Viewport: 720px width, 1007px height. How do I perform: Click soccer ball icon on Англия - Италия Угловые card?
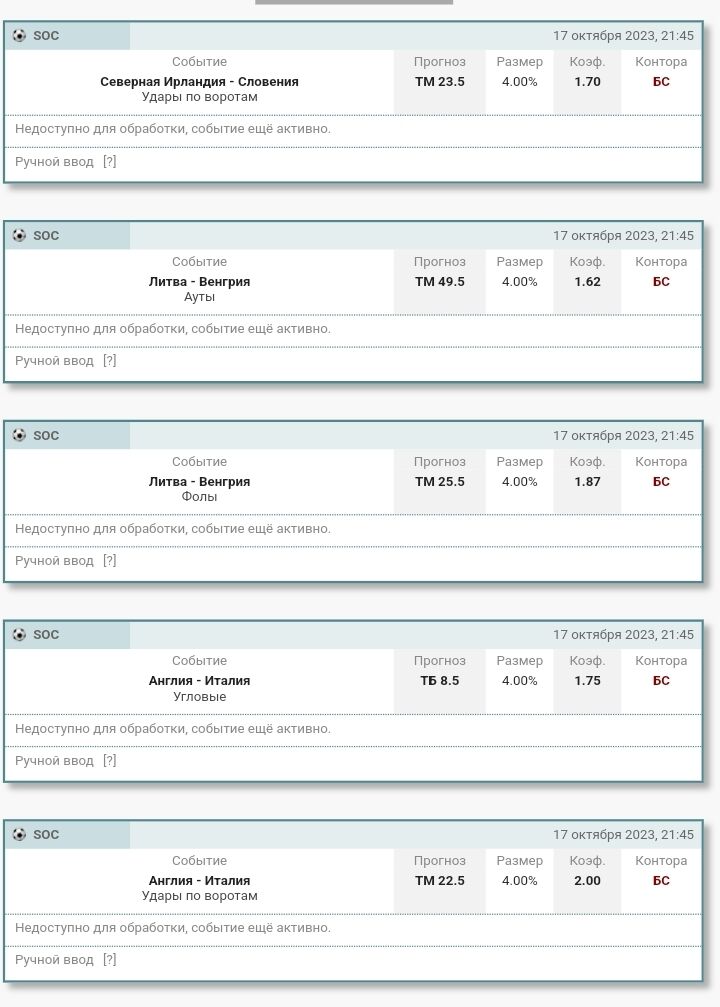pyautogui.click(x=19, y=635)
